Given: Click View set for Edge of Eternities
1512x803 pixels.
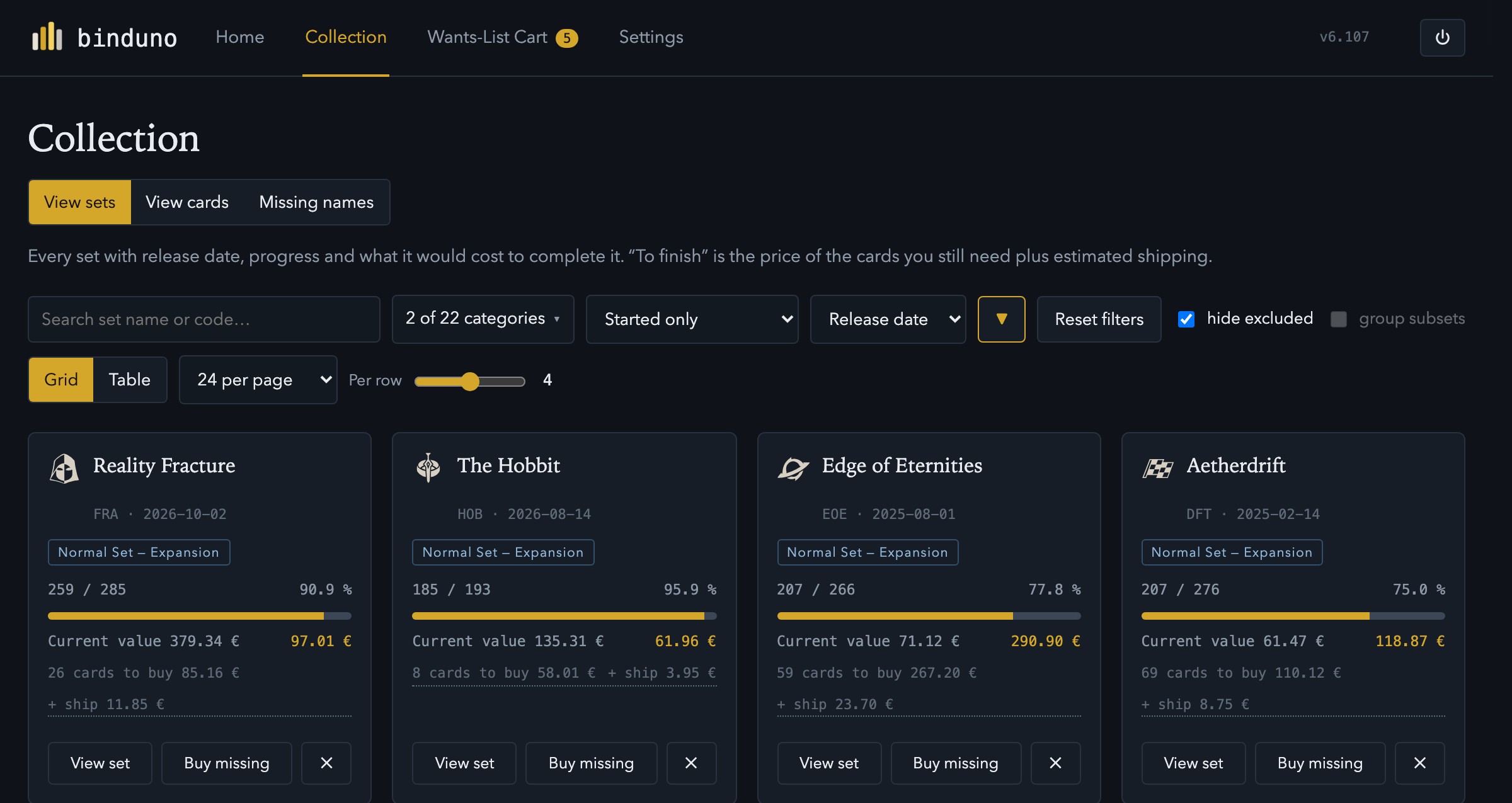Looking at the screenshot, I should tap(829, 763).
